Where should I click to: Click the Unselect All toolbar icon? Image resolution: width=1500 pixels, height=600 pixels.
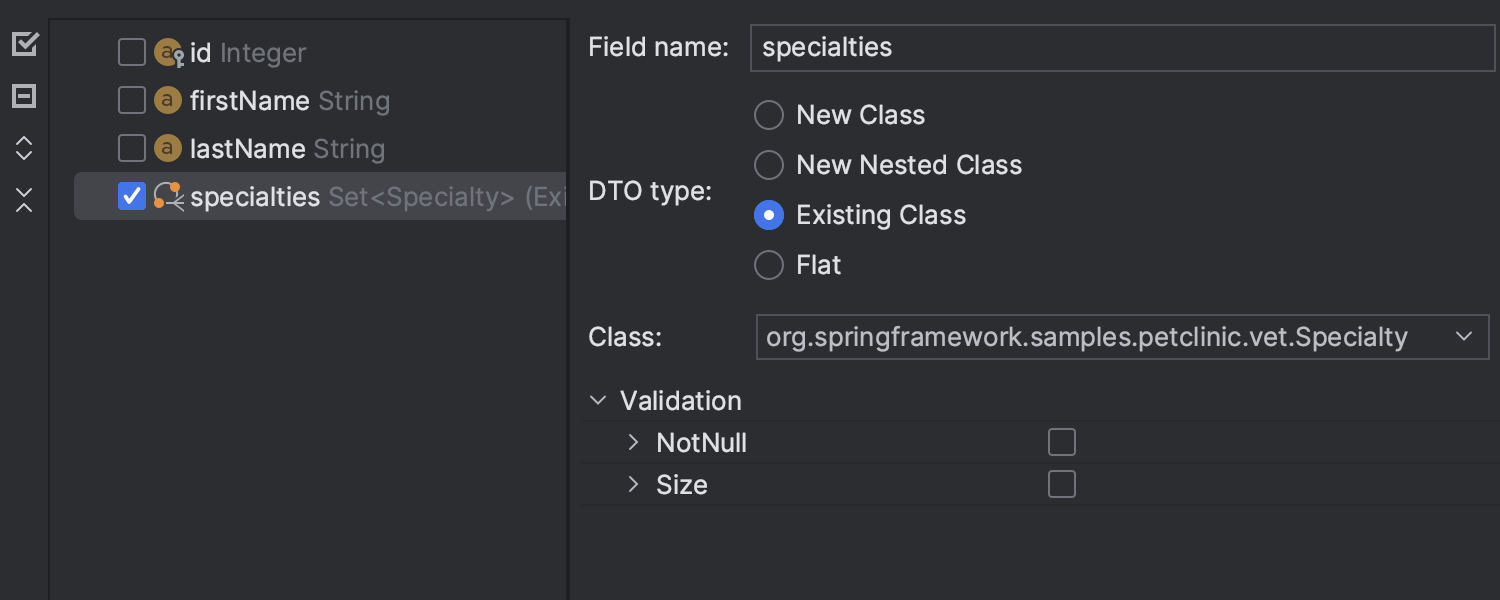click(24, 97)
